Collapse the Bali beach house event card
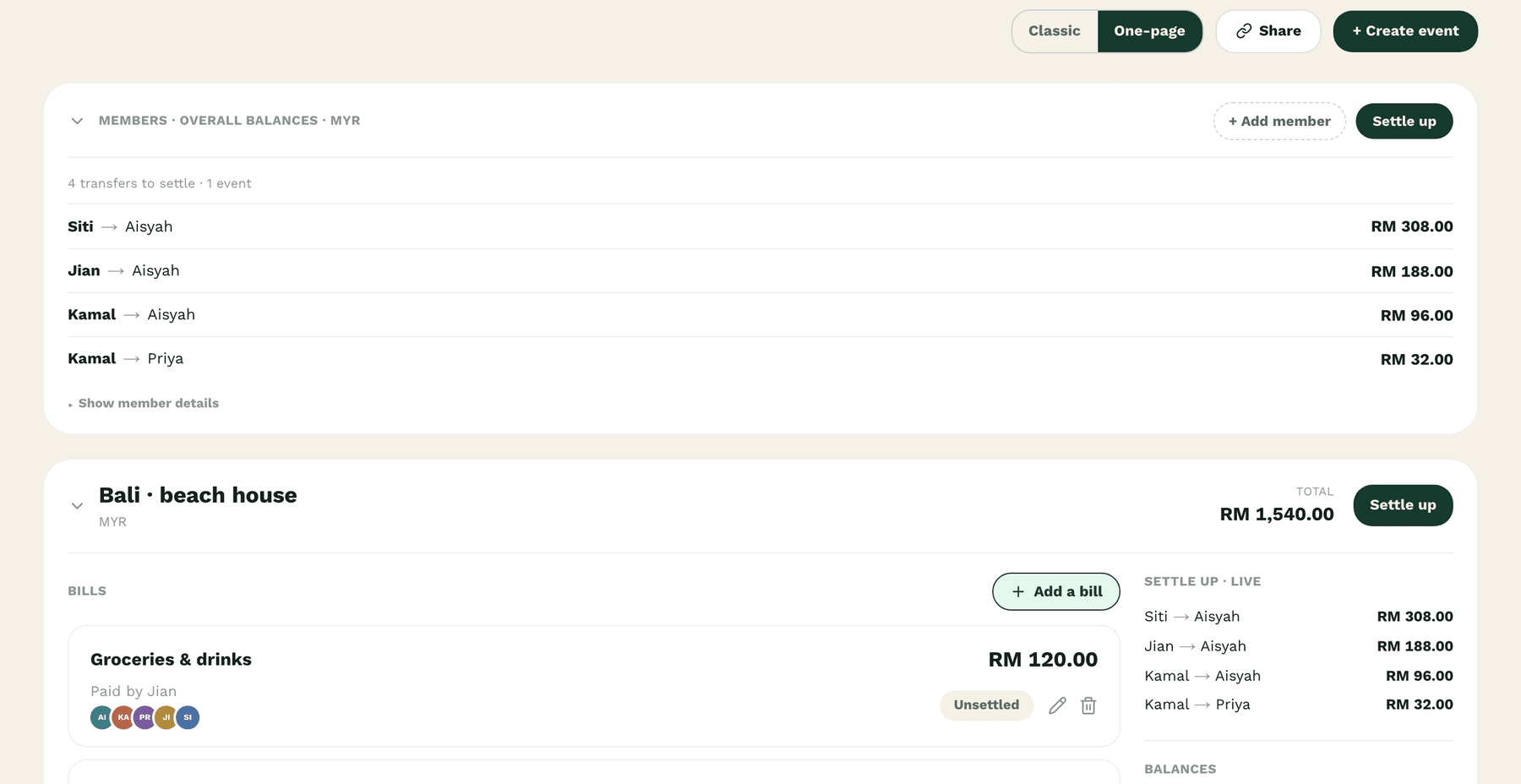This screenshot has width=1521, height=784. [x=77, y=506]
